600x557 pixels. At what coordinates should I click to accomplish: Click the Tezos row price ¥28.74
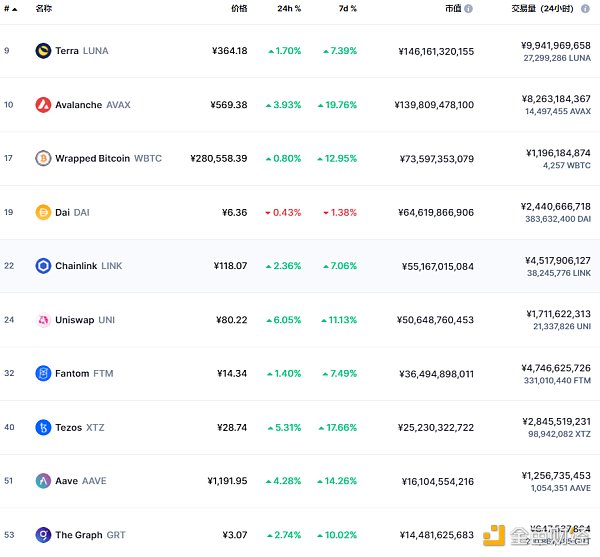(232, 428)
